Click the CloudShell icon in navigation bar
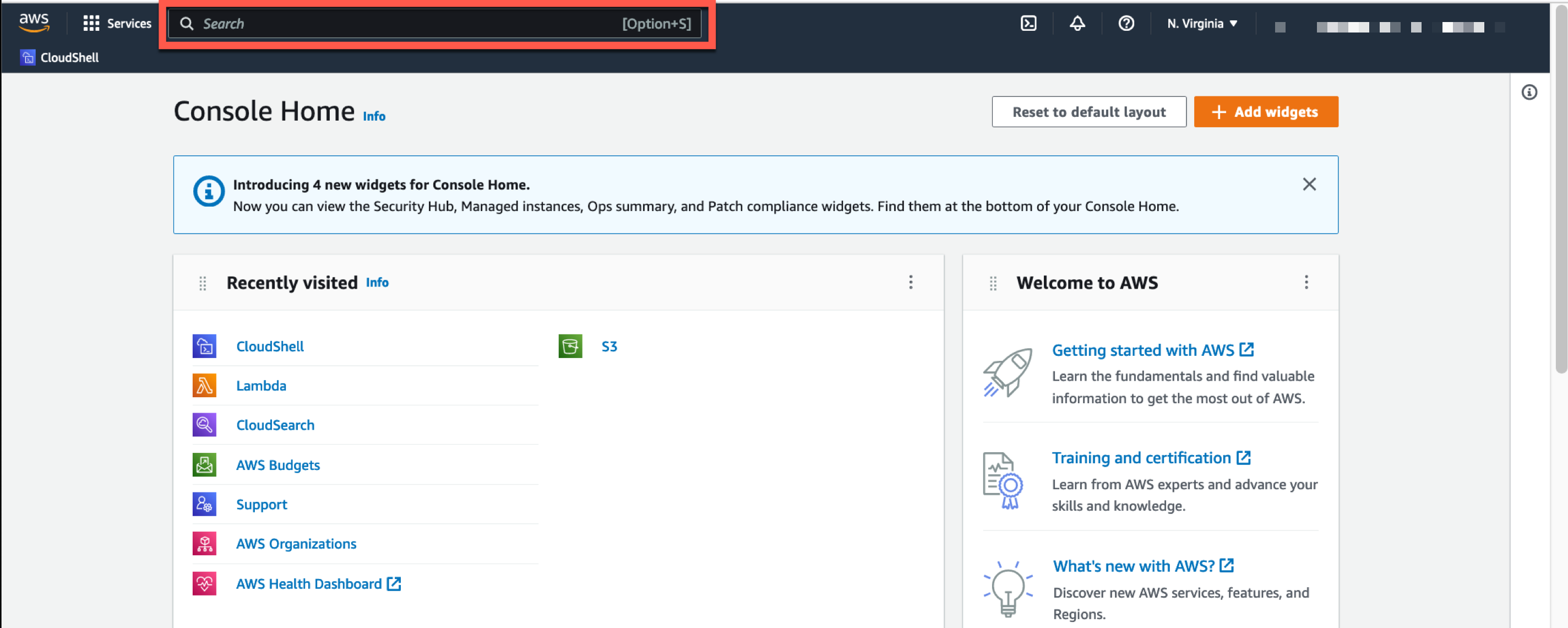 click(1029, 23)
